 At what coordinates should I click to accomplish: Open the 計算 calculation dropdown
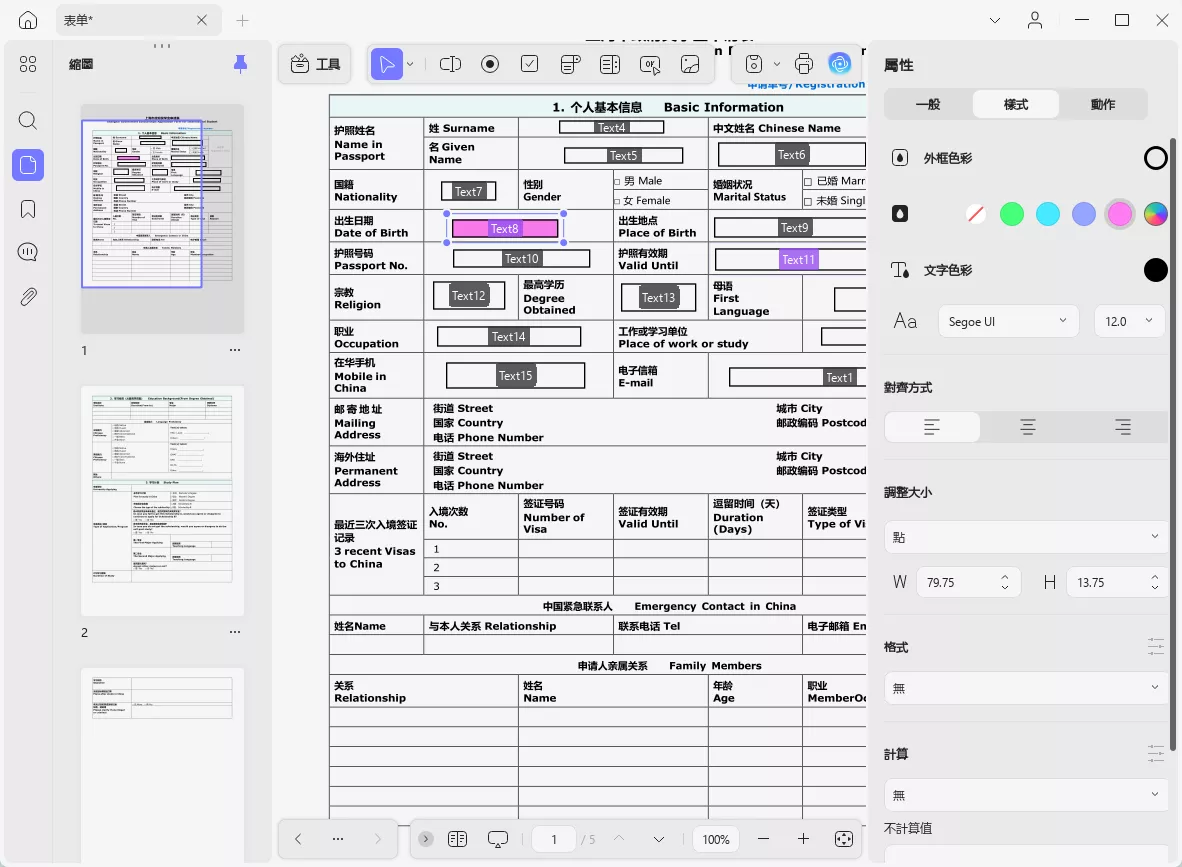[1026, 795]
